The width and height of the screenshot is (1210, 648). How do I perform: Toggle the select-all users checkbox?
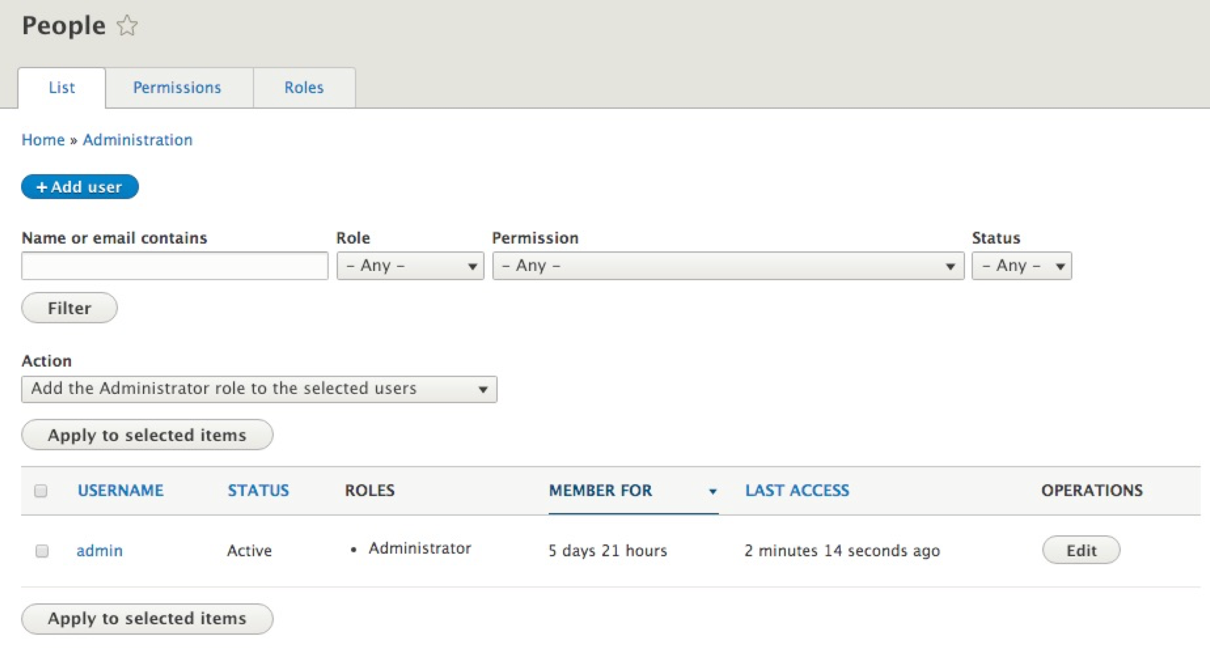point(41,491)
